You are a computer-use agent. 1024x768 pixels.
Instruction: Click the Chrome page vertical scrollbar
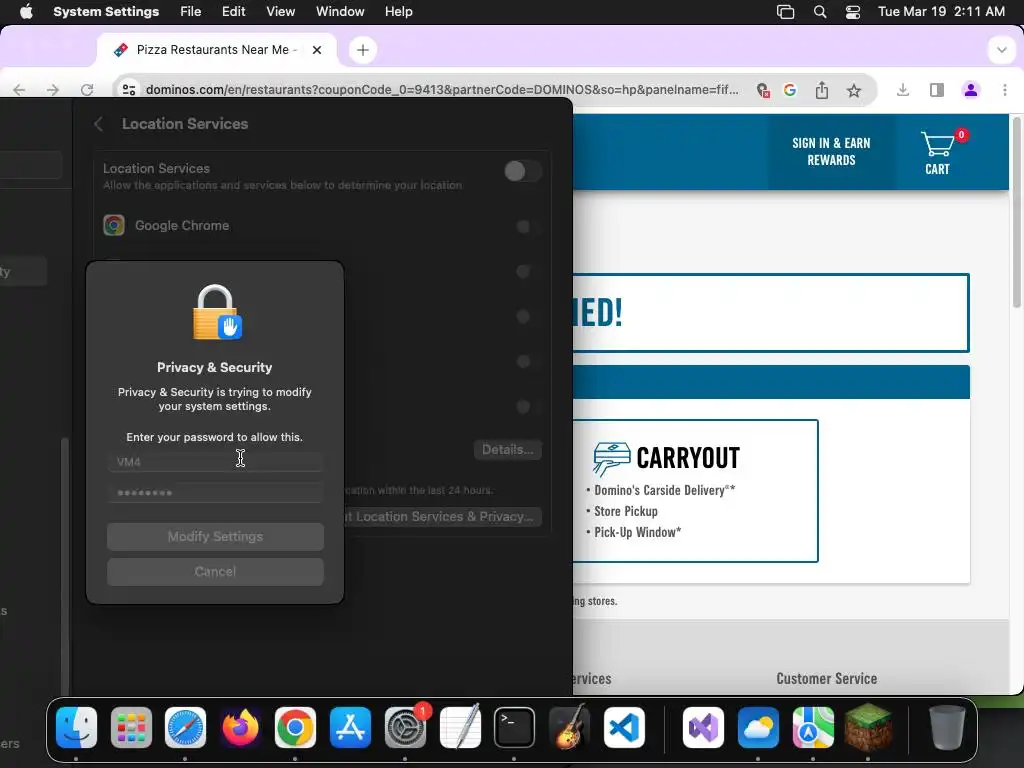click(1016, 212)
